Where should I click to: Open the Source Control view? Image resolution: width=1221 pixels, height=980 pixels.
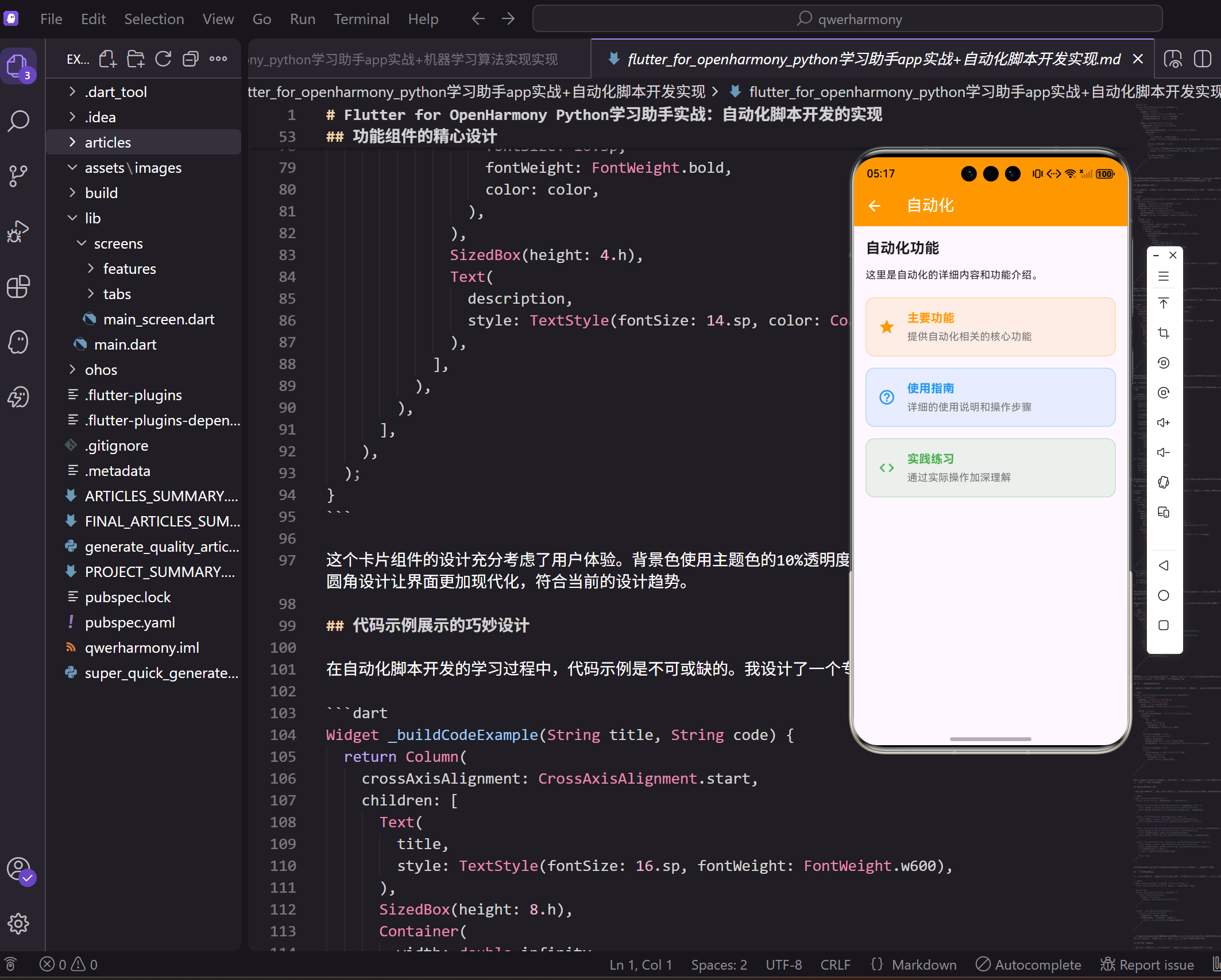(18, 176)
